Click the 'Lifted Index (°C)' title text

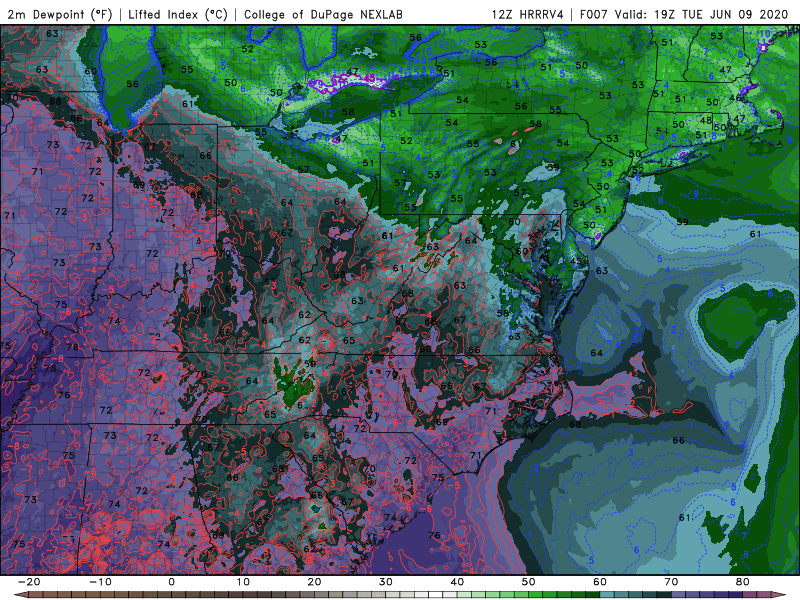click(x=178, y=15)
